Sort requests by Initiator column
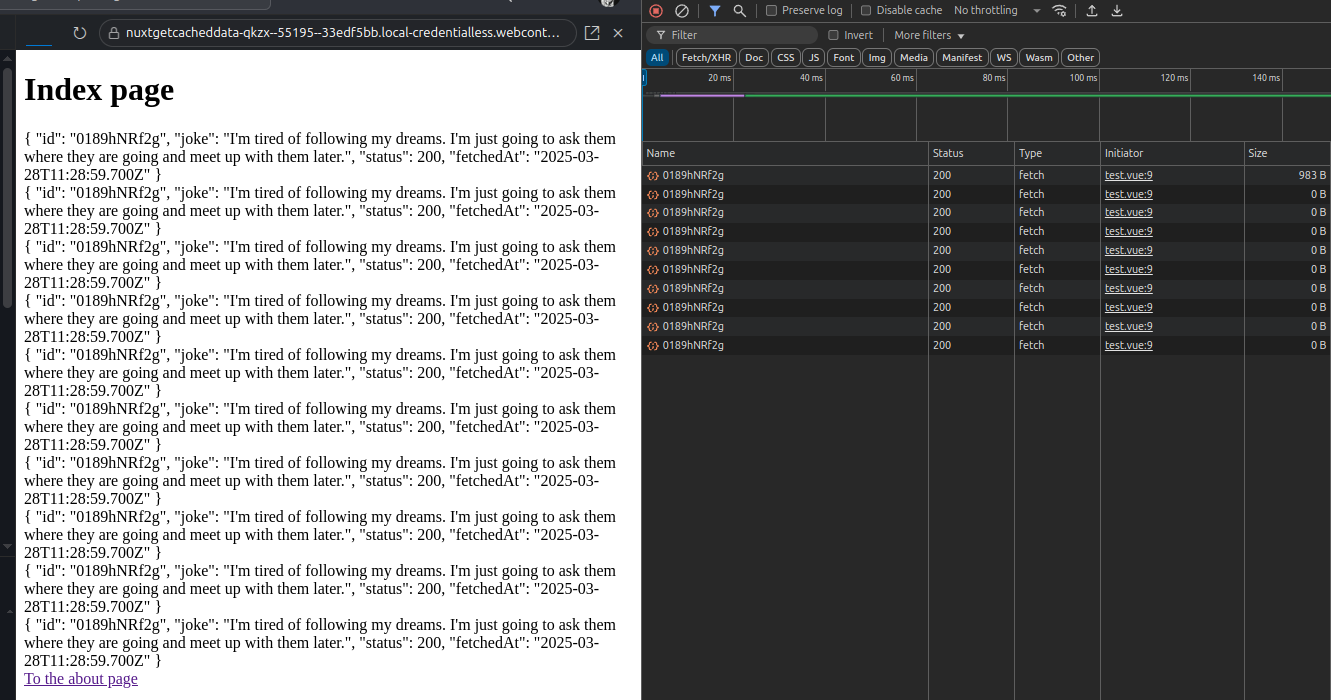Viewport: 1331px width, 700px height. click(x=1172, y=153)
